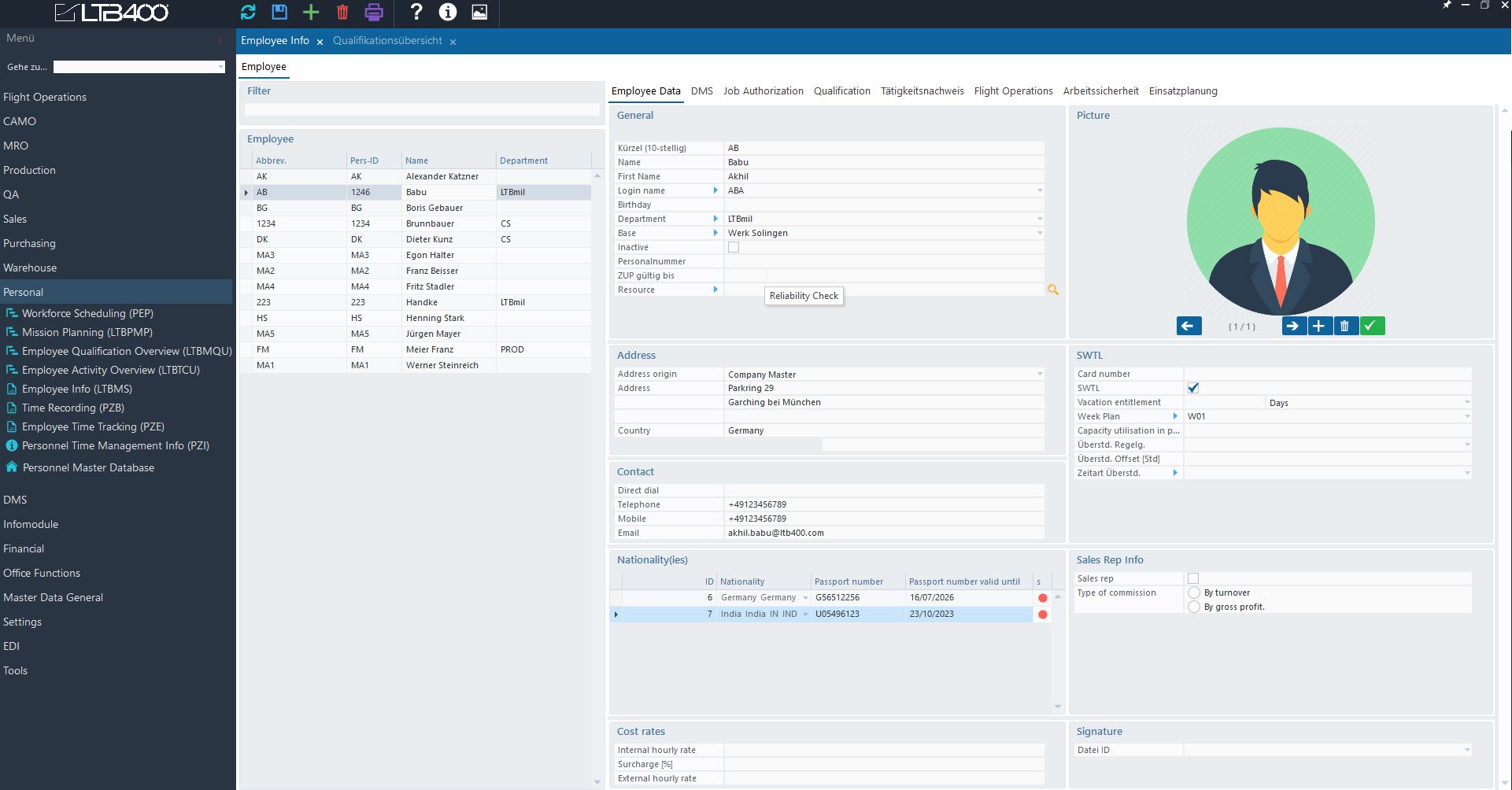Click the green plus add-record icon
The width and height of the screenshot is (1512, 790).
click(311, 12)
